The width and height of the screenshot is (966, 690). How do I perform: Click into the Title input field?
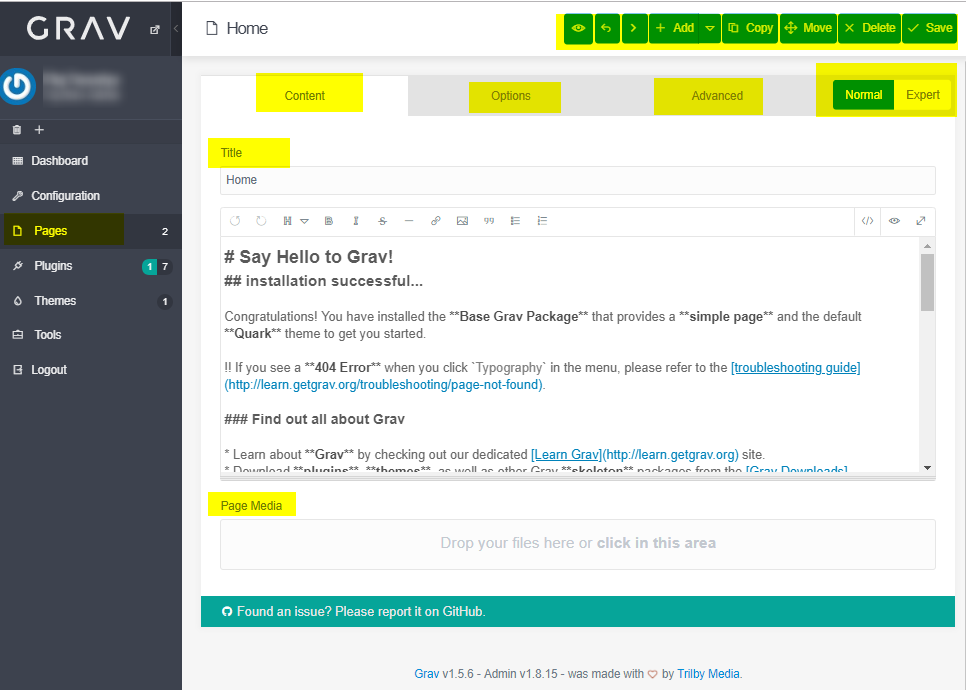pos(577,180)
